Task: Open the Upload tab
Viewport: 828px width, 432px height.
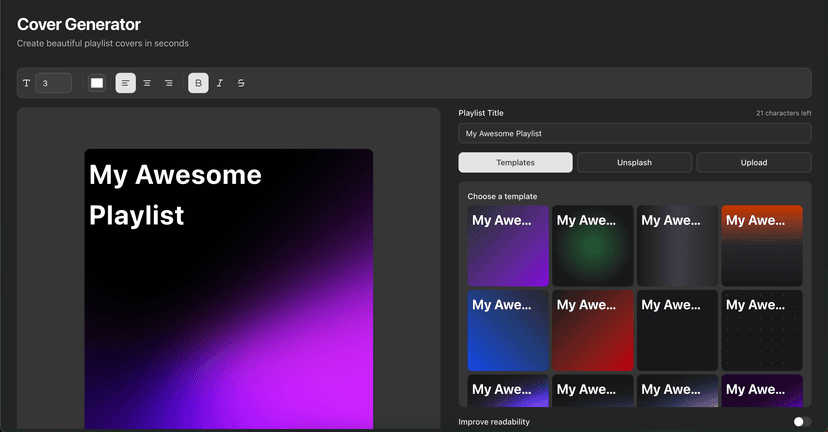Action: (x=753, y=162)
